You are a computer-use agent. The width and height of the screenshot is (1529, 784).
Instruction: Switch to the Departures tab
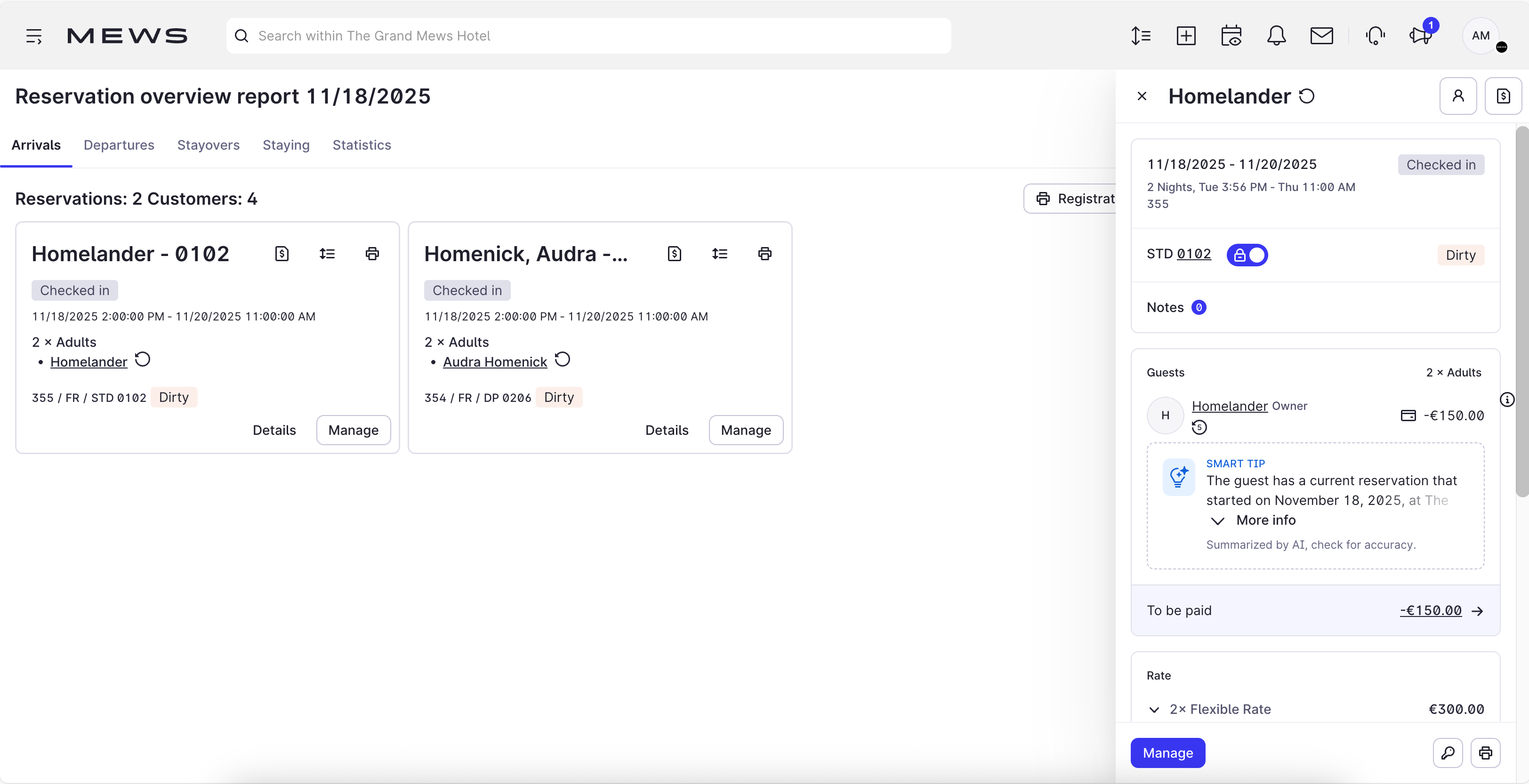(119, 145)
